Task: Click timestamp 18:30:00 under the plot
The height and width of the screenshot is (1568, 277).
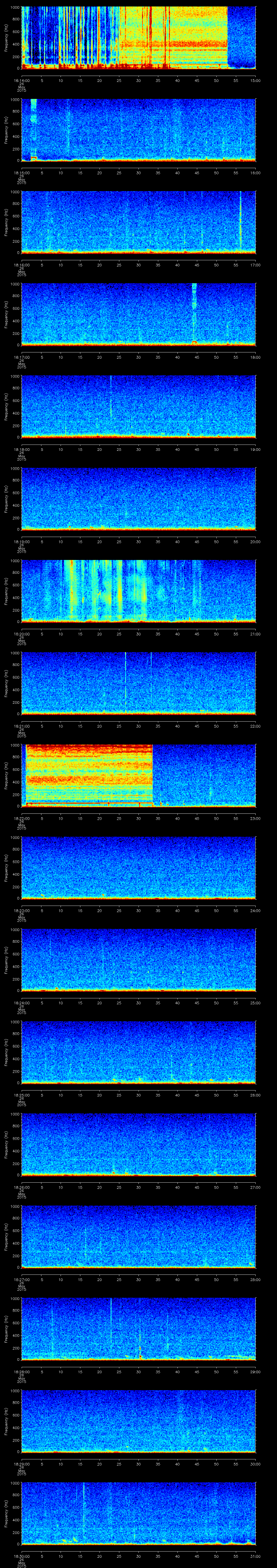Action: click(21, 1556)
